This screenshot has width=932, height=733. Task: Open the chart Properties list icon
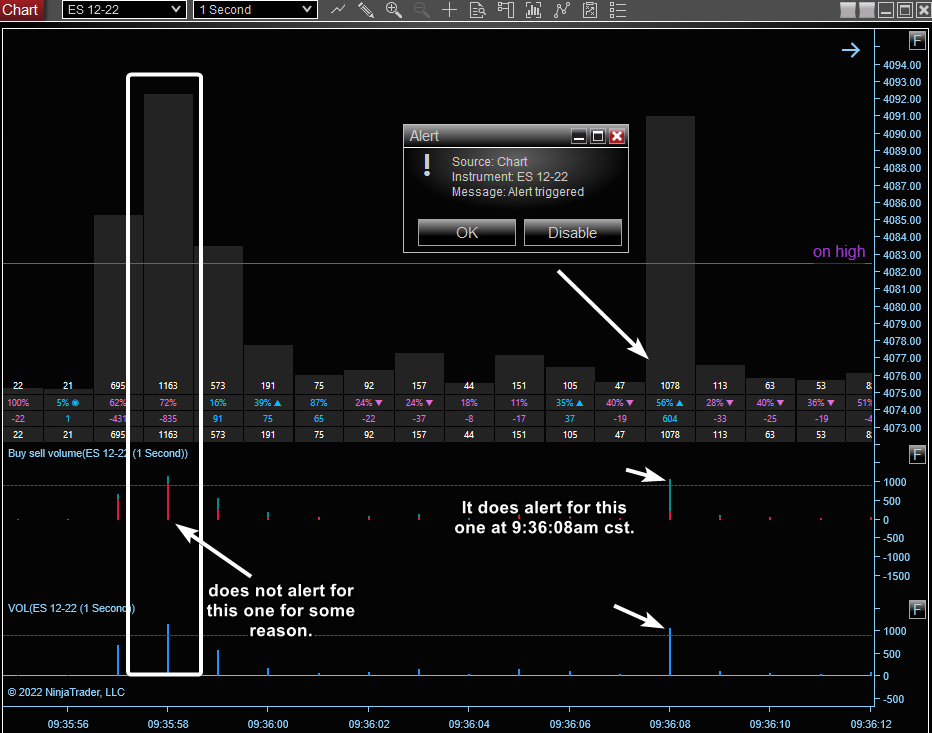(x=618, y=10)
